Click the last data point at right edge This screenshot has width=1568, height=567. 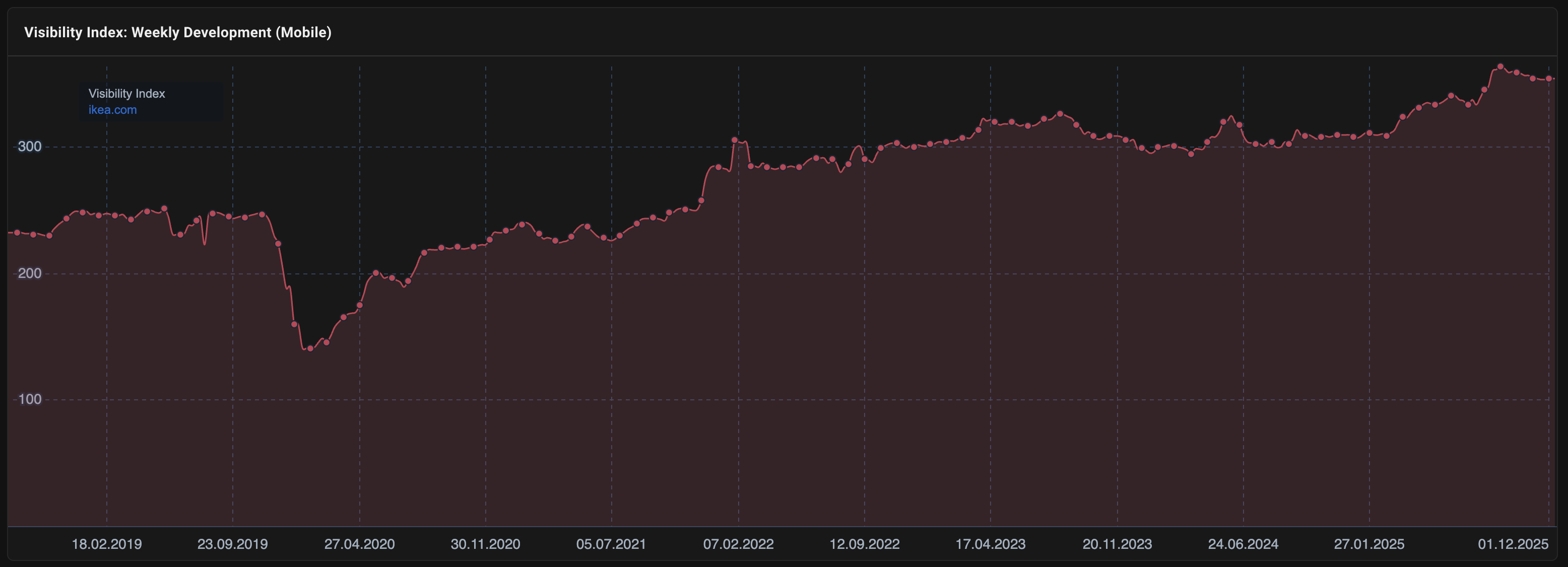pos(1548,79)
